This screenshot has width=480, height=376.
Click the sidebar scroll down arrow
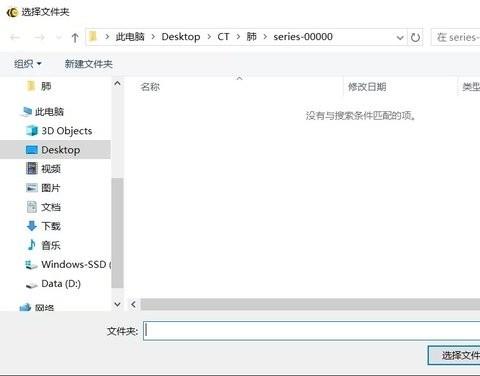117,304
